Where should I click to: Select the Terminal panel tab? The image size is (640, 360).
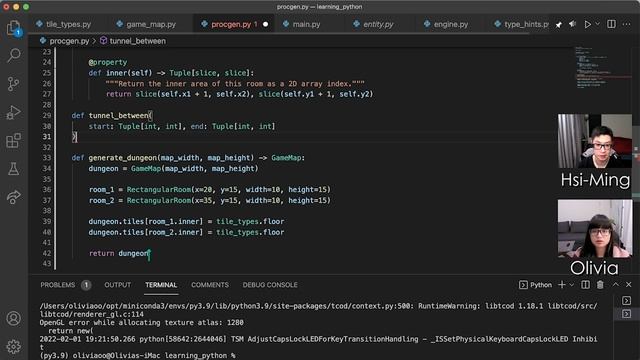coord(161,285)
